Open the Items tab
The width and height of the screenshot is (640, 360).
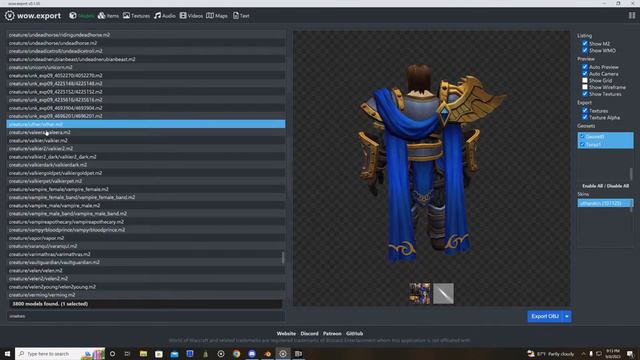pyautogui.click(x=108, y=16)
